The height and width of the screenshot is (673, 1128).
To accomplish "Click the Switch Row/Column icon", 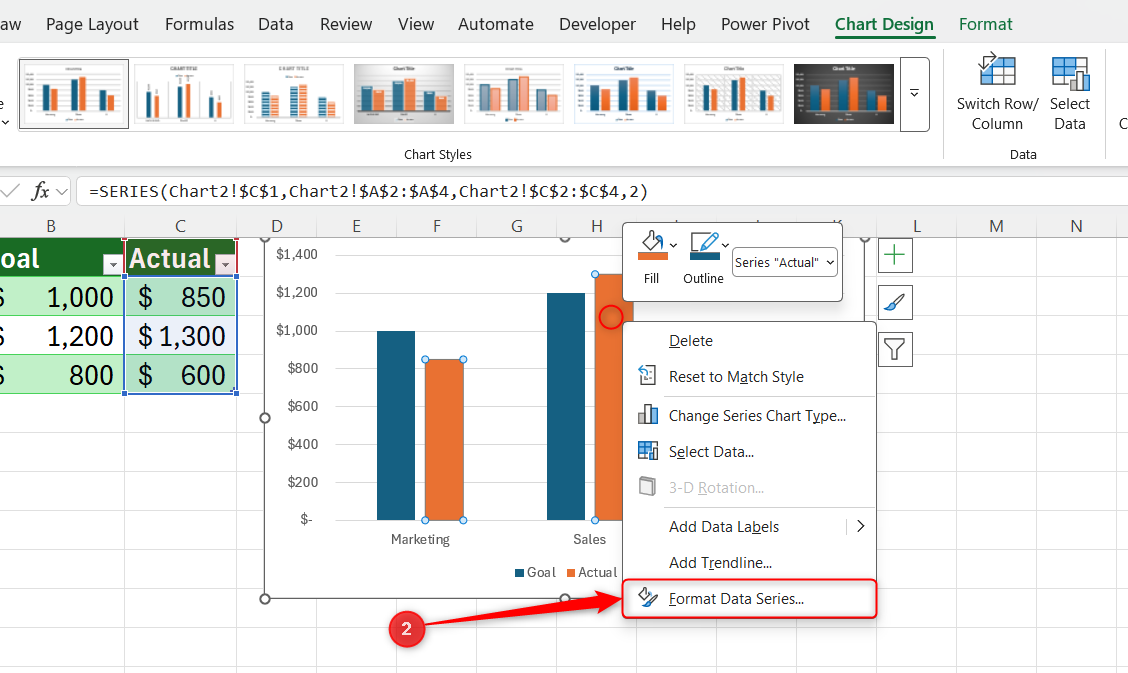I will point(997,70).
